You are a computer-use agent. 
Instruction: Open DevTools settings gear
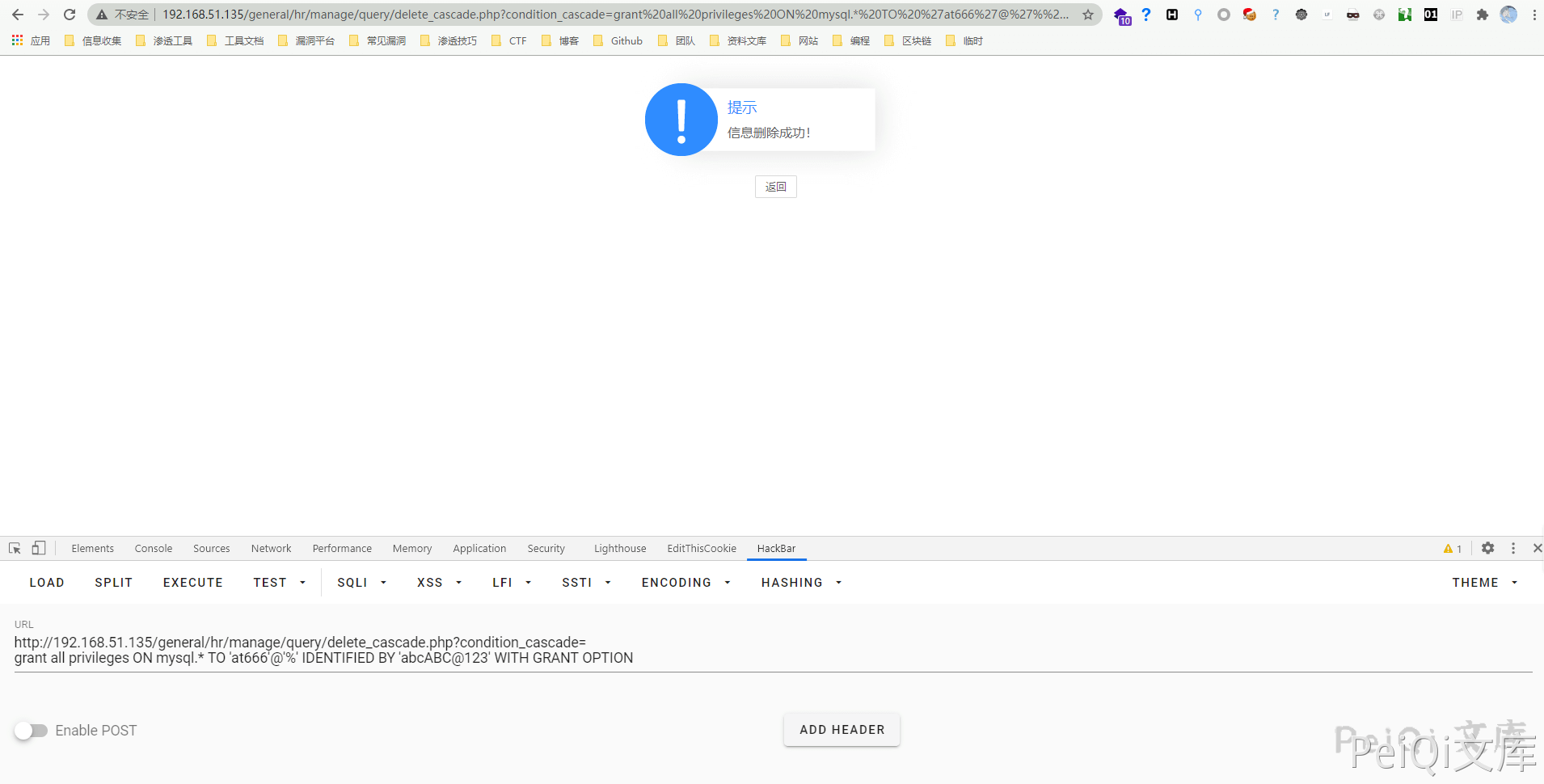tap(1488, 548)
